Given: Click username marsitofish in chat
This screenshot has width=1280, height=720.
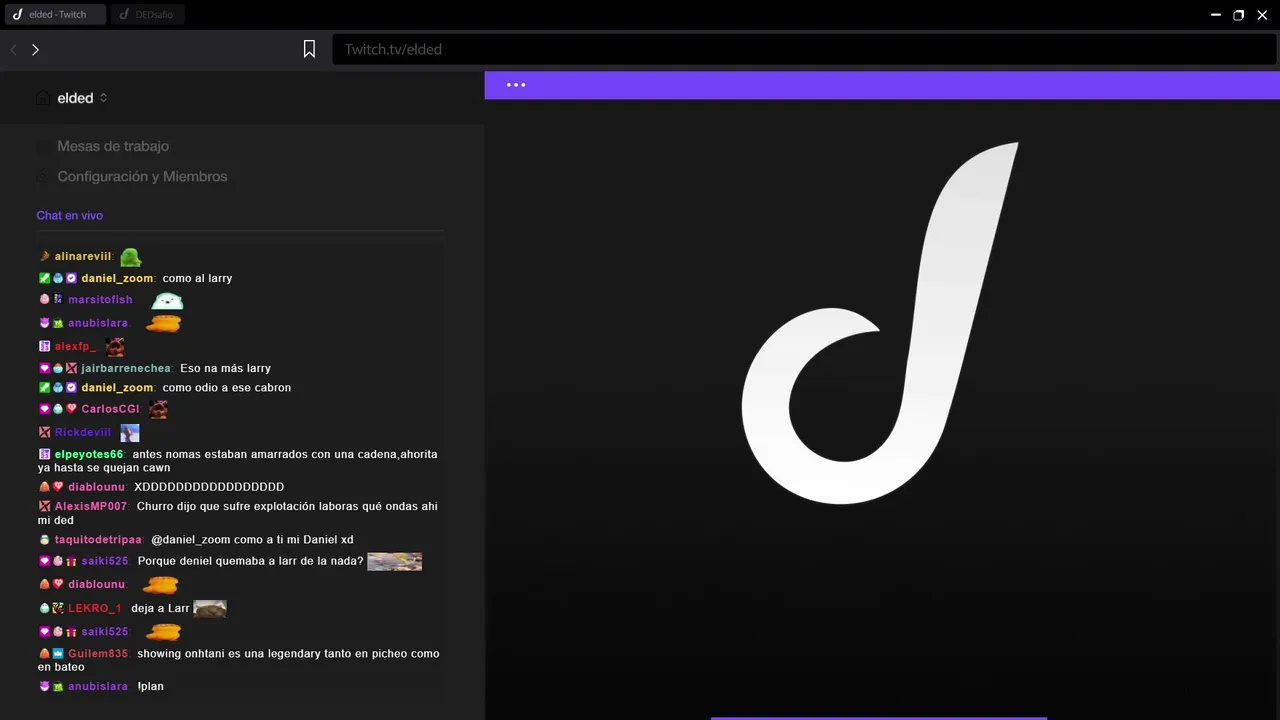Looking at the screenshot, I should click(x=100, y=300).
